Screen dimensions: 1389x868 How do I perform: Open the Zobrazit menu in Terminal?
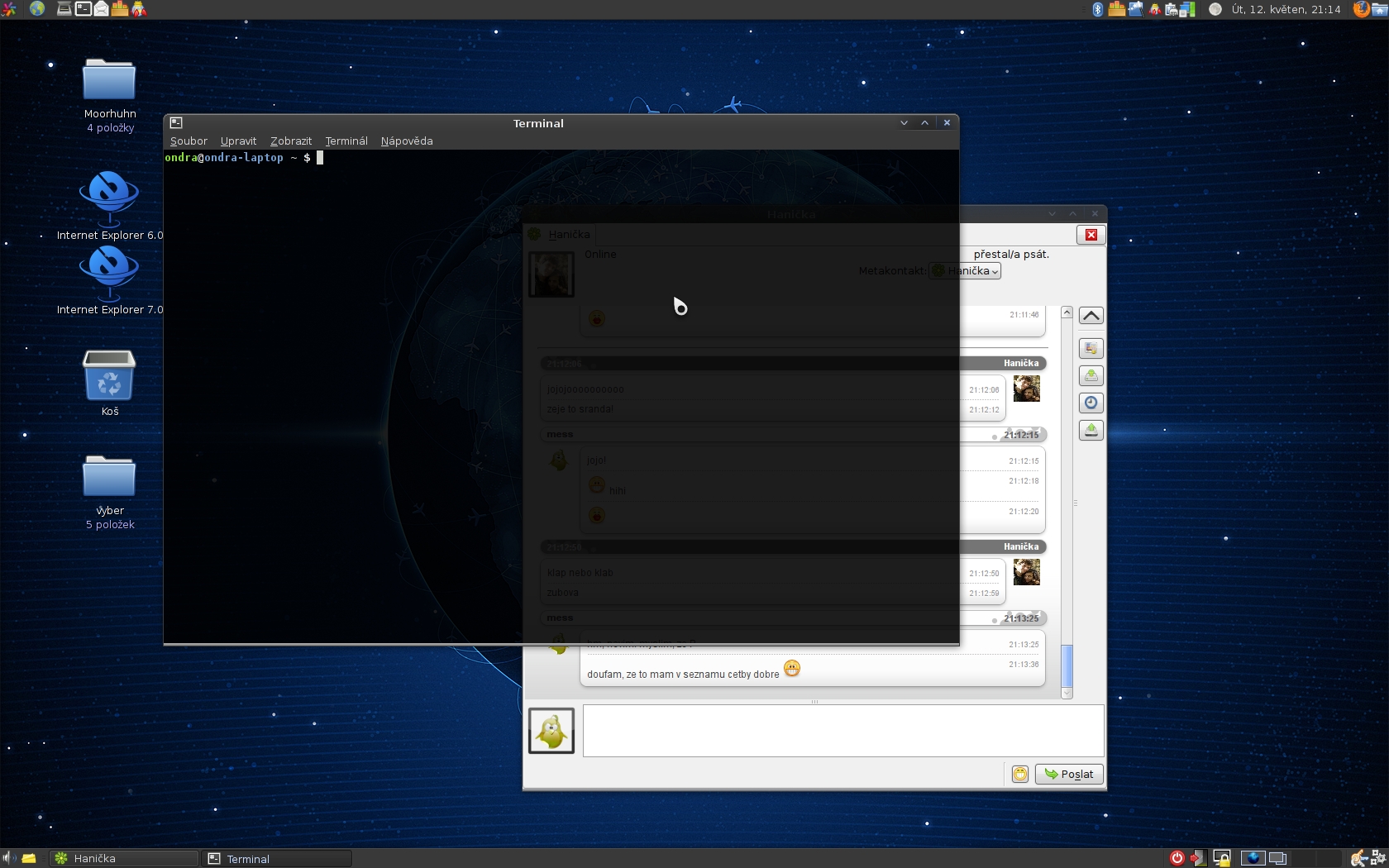pos(290,141)
